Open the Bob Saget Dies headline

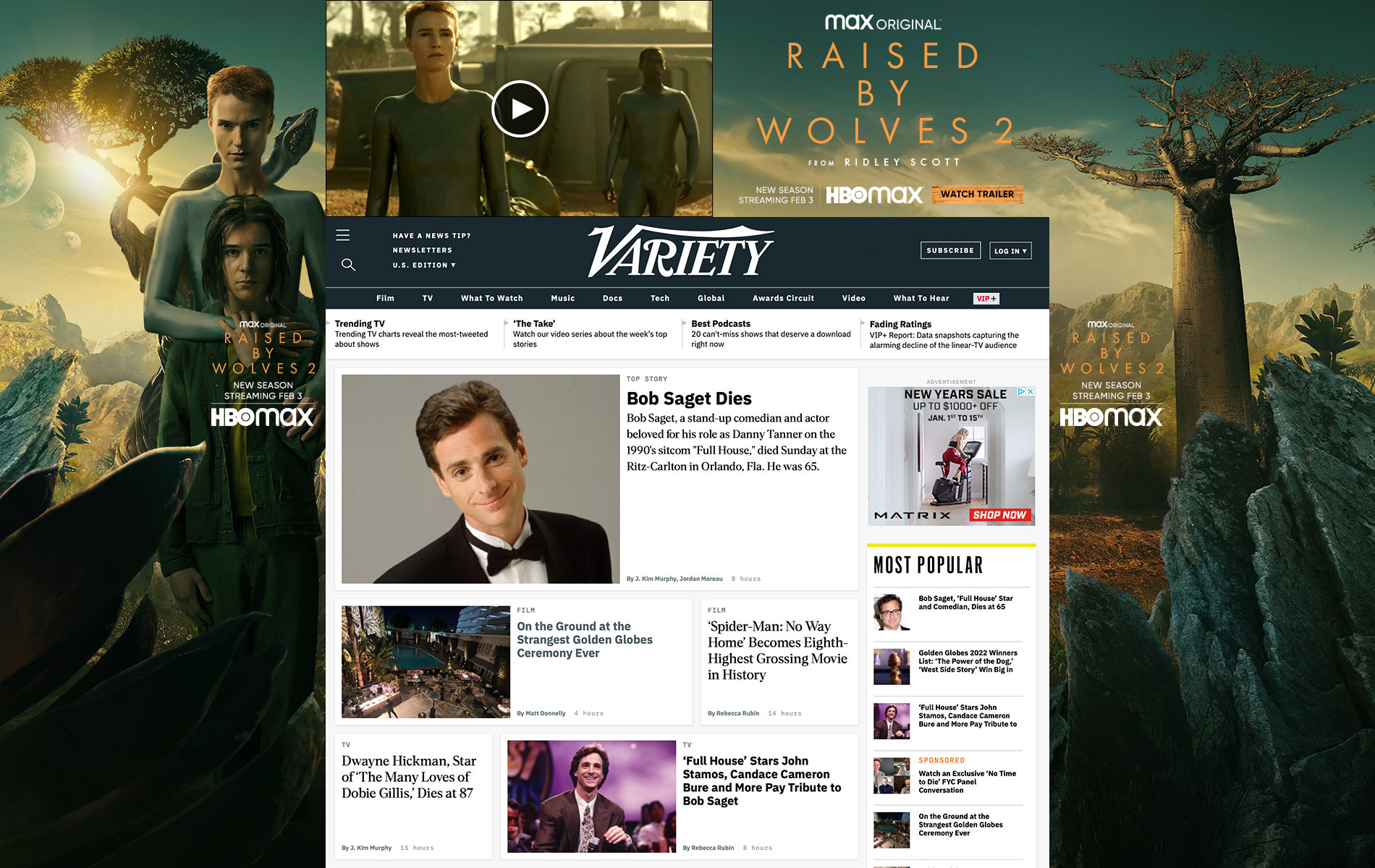pos(689,399)
